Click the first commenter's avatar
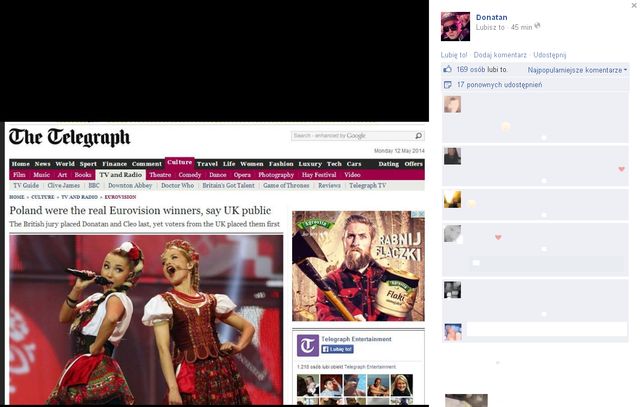 pyautogui.click(x=452, y=105)
